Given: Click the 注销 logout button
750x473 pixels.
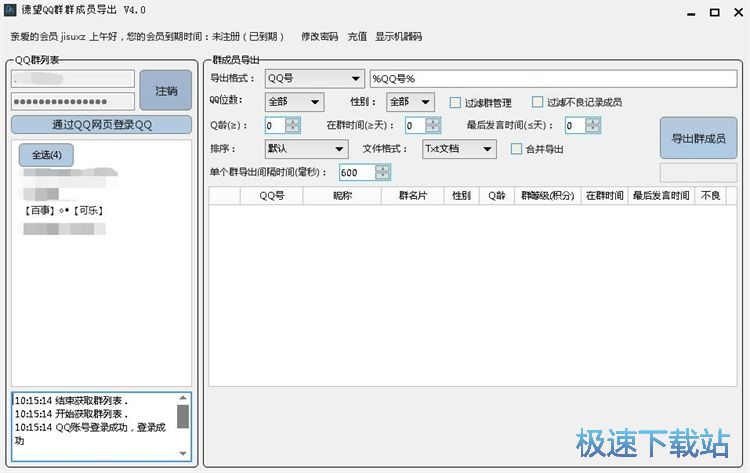Looking at the screenshot, I should tap(166, 90).
